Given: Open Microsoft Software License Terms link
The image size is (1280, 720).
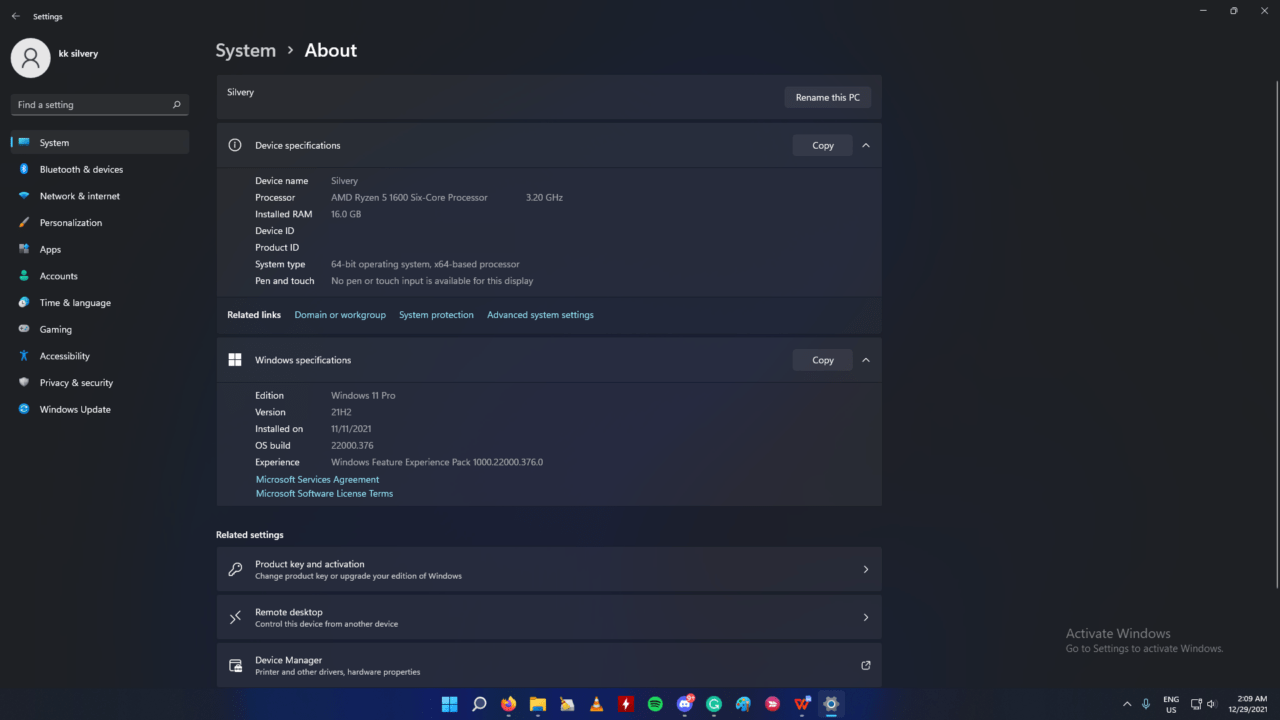Looking at the screenshot, I should click(324, 494).
